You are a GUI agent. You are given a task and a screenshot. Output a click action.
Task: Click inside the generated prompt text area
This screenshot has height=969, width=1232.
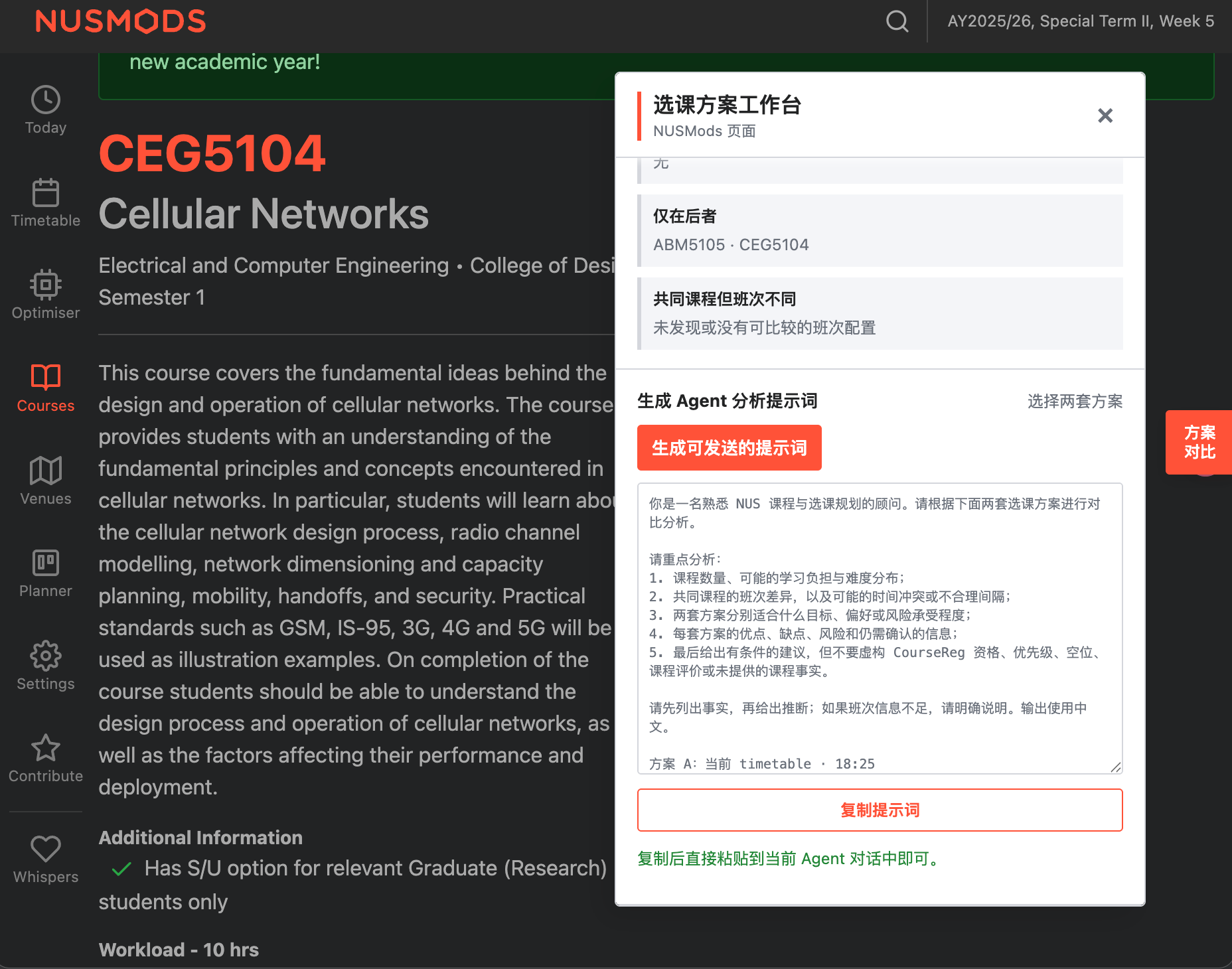coord(880,629)
